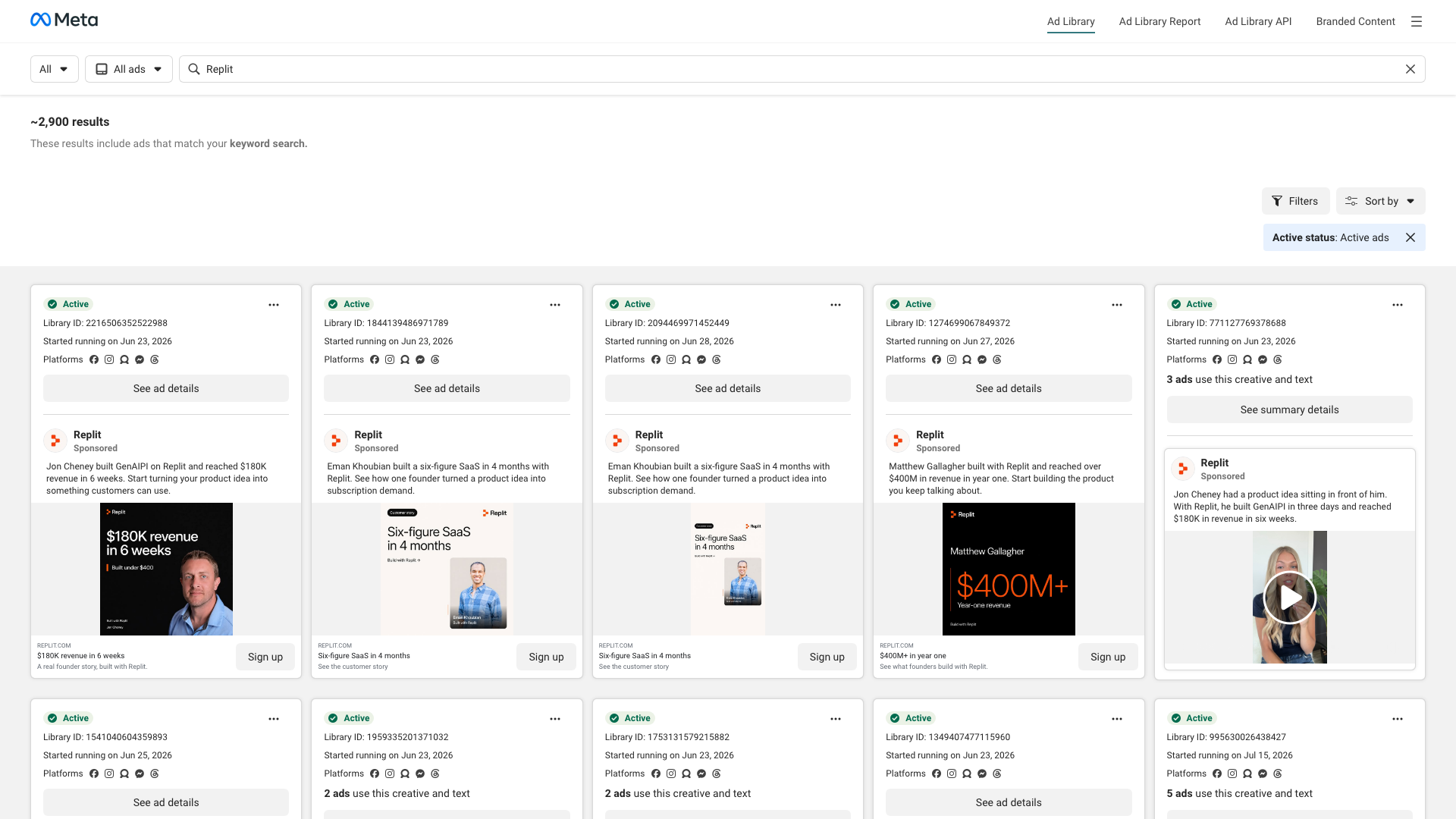
Task: Open Branded Content page
Action: 1355,21
